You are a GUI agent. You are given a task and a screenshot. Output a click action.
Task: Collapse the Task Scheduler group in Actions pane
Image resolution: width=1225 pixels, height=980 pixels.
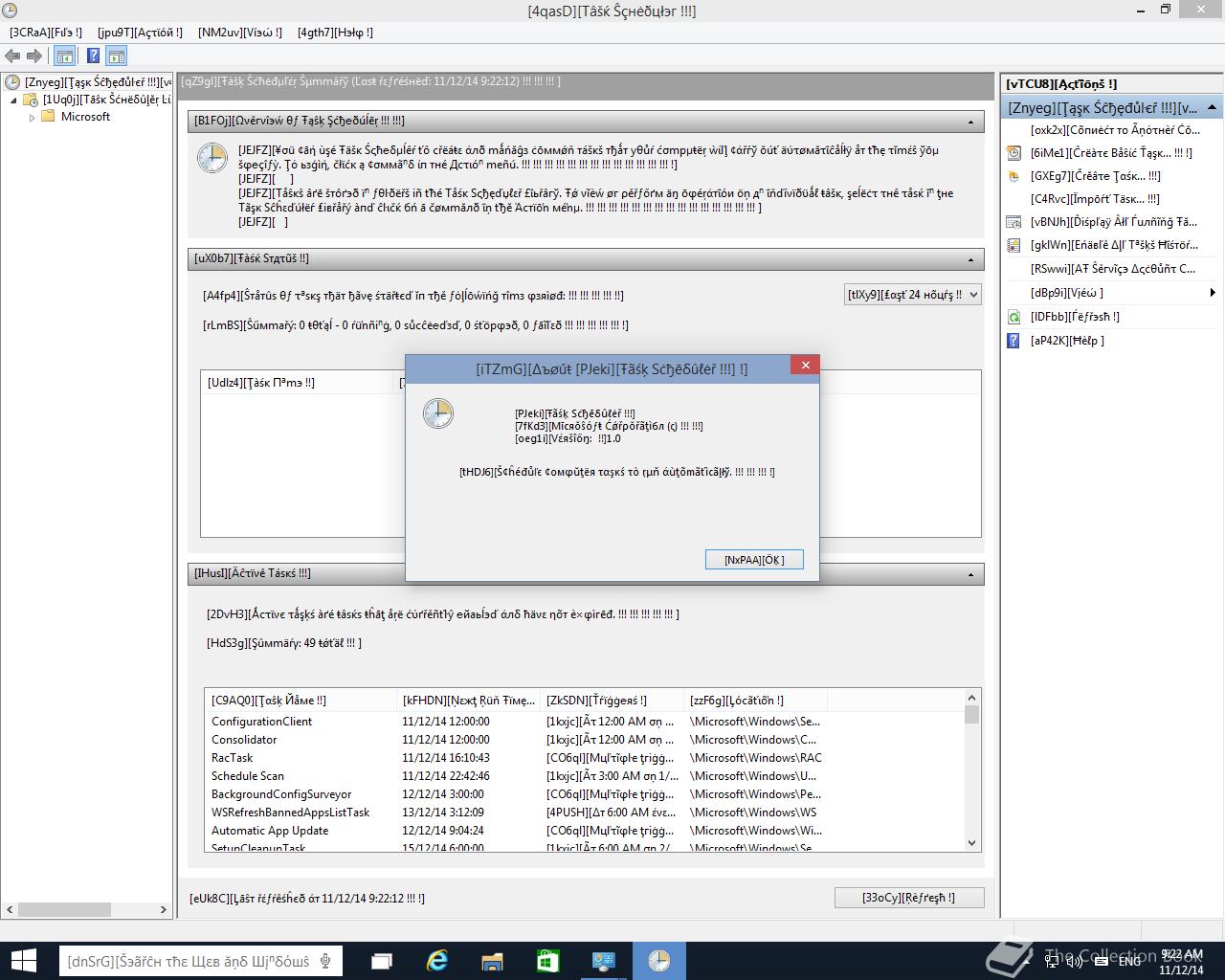click(x=1212, y=107)
